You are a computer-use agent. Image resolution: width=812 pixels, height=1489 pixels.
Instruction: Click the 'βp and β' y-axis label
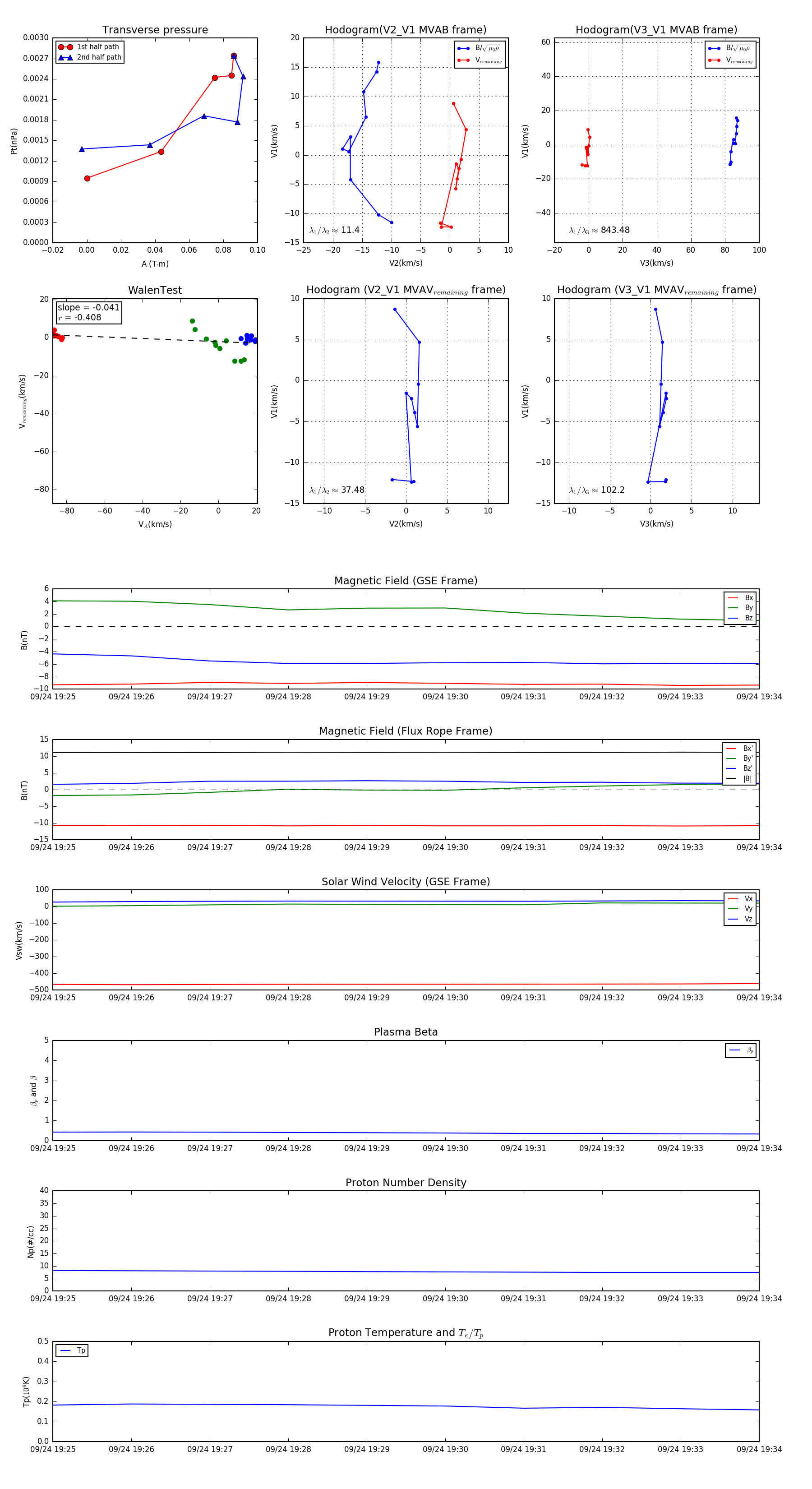[x=33, y=1090]
